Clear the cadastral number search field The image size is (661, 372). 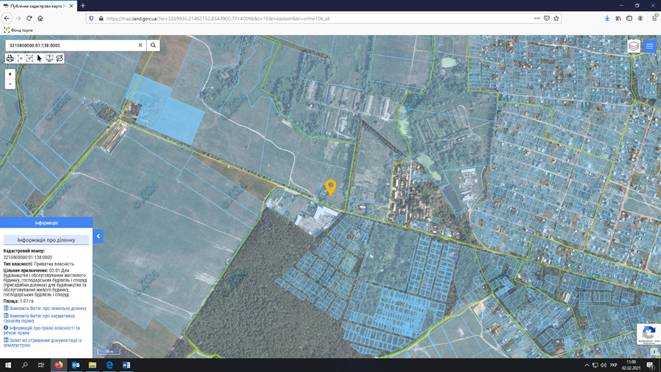[140, 45]
